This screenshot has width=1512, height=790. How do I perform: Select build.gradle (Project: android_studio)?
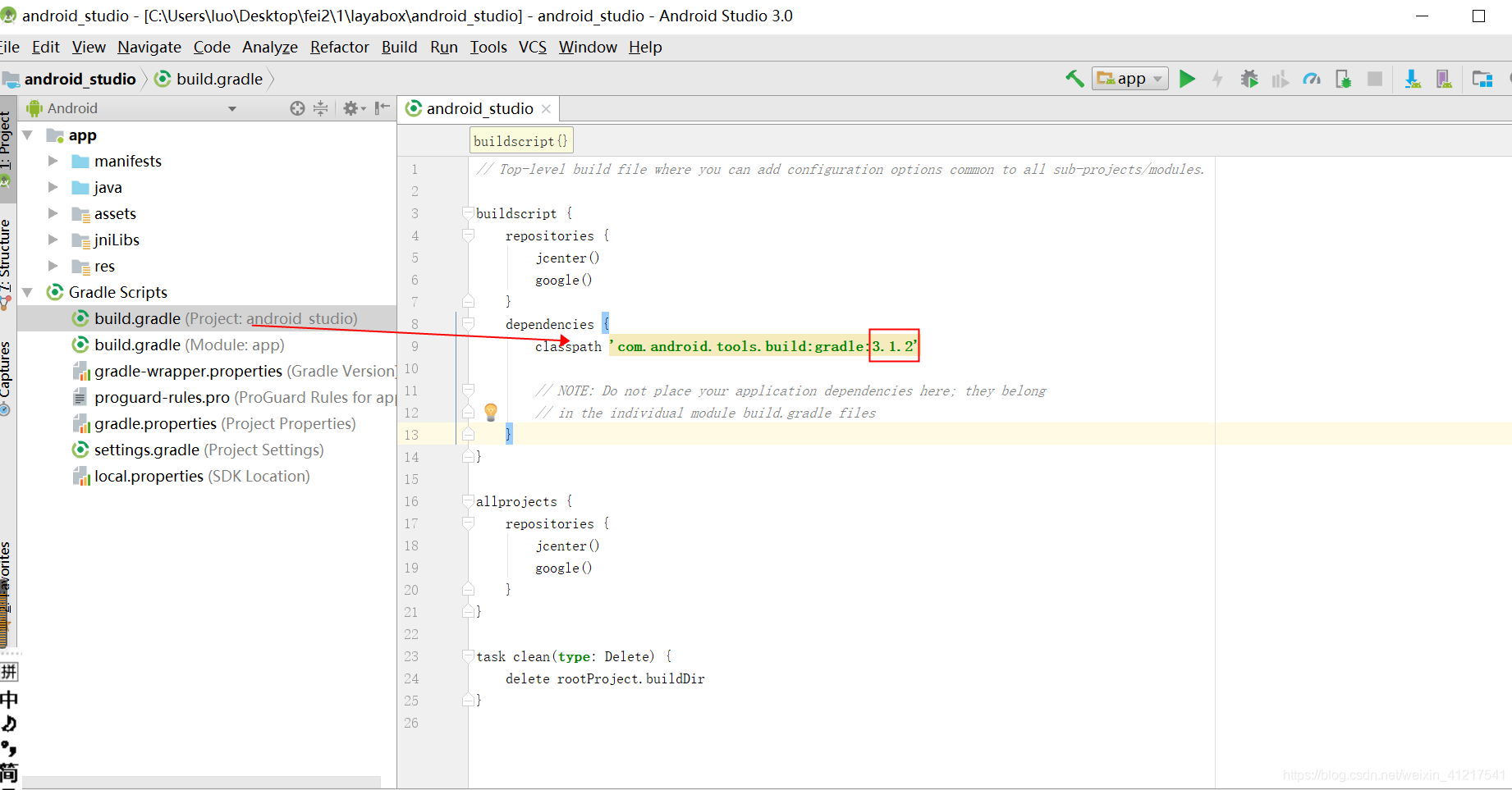[207, 318]
